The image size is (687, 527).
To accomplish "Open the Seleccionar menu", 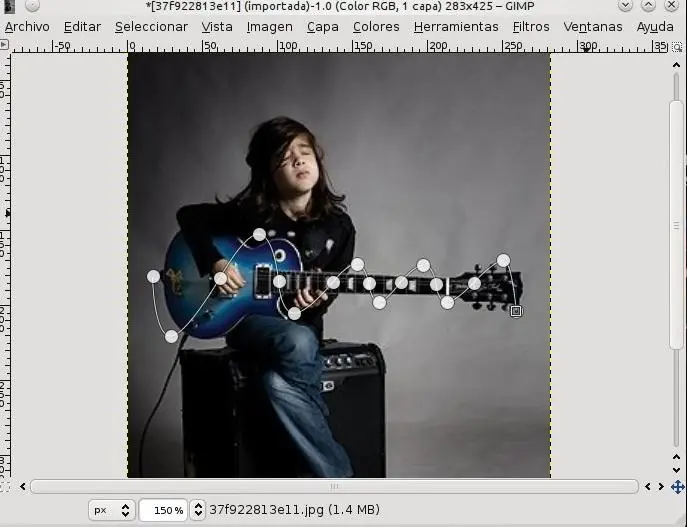I will (151, 27).
